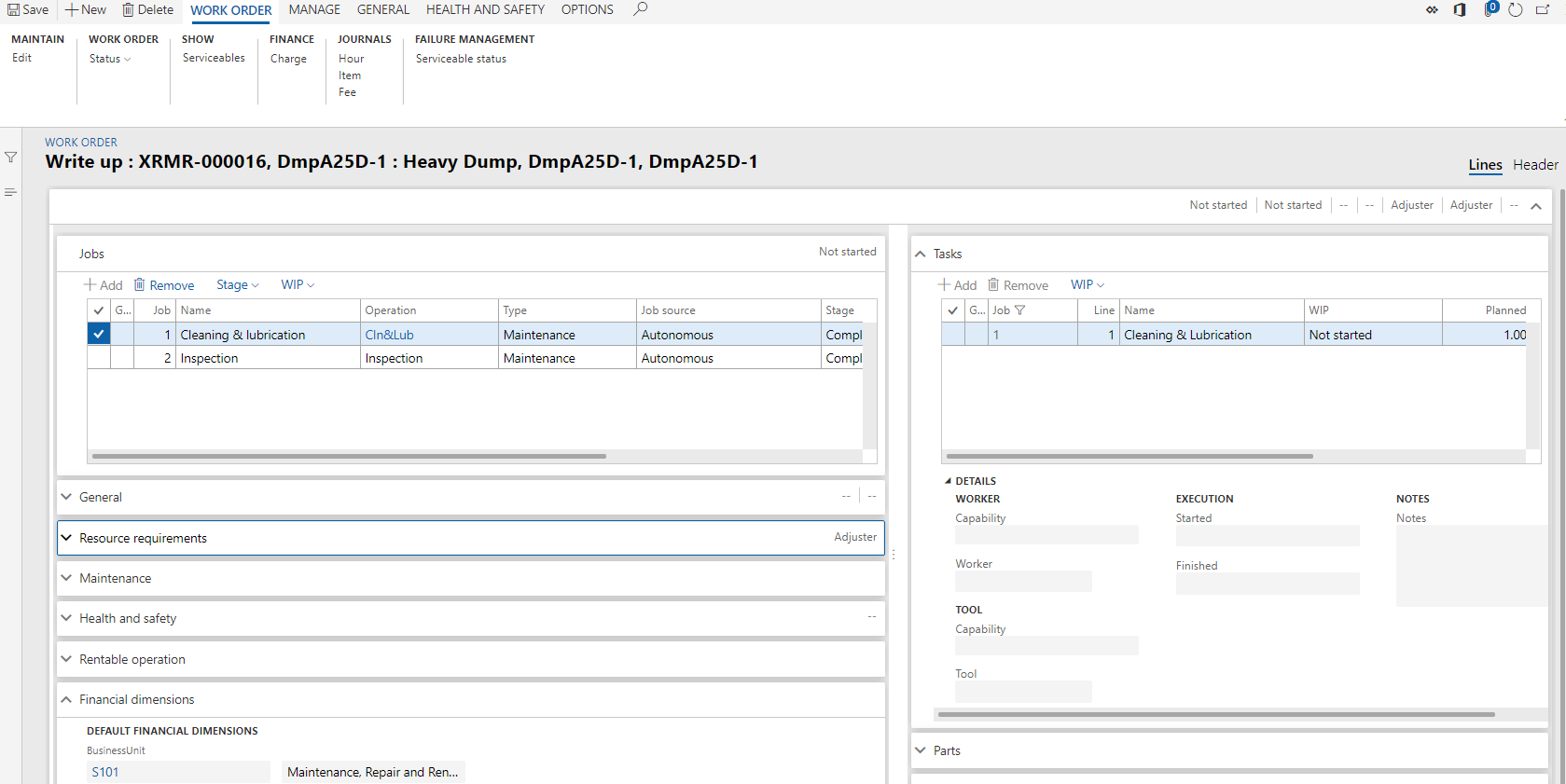Open the filter pane funnel icon
Viewport: 1566px width, 784px height.
[x=11, y=158]
